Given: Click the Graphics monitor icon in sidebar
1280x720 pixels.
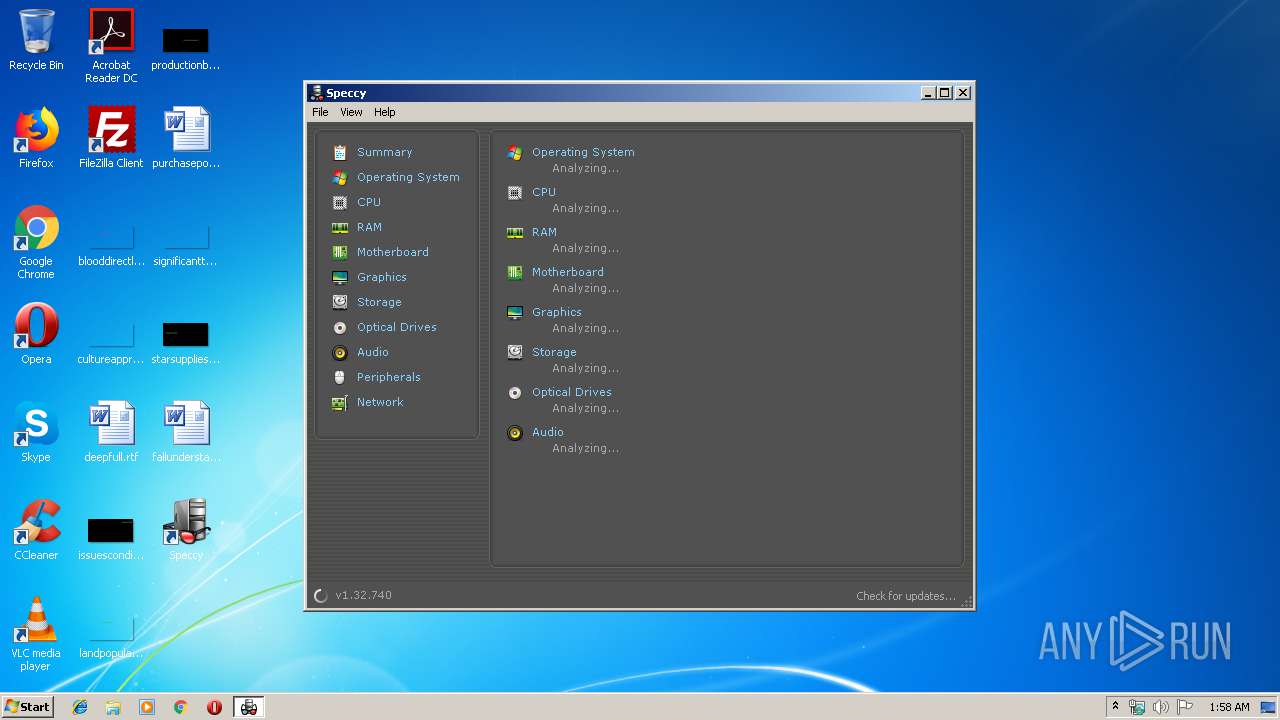Looking at the screenshot, I should tap(340, 277).
